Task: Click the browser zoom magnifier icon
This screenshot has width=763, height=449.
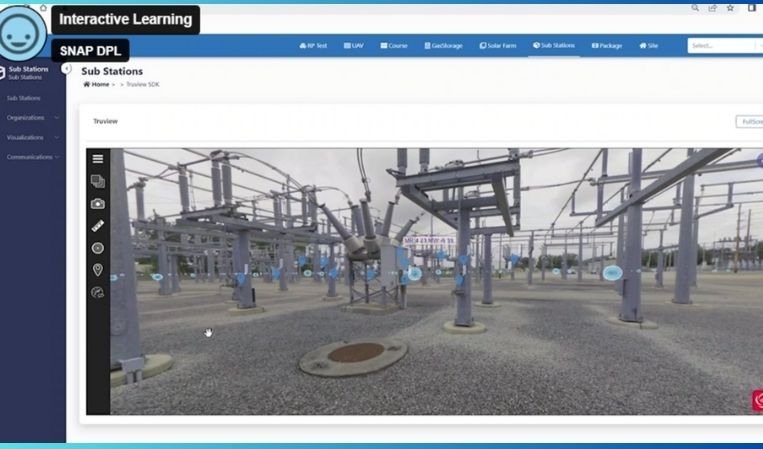Action: (x=695, y=8)
